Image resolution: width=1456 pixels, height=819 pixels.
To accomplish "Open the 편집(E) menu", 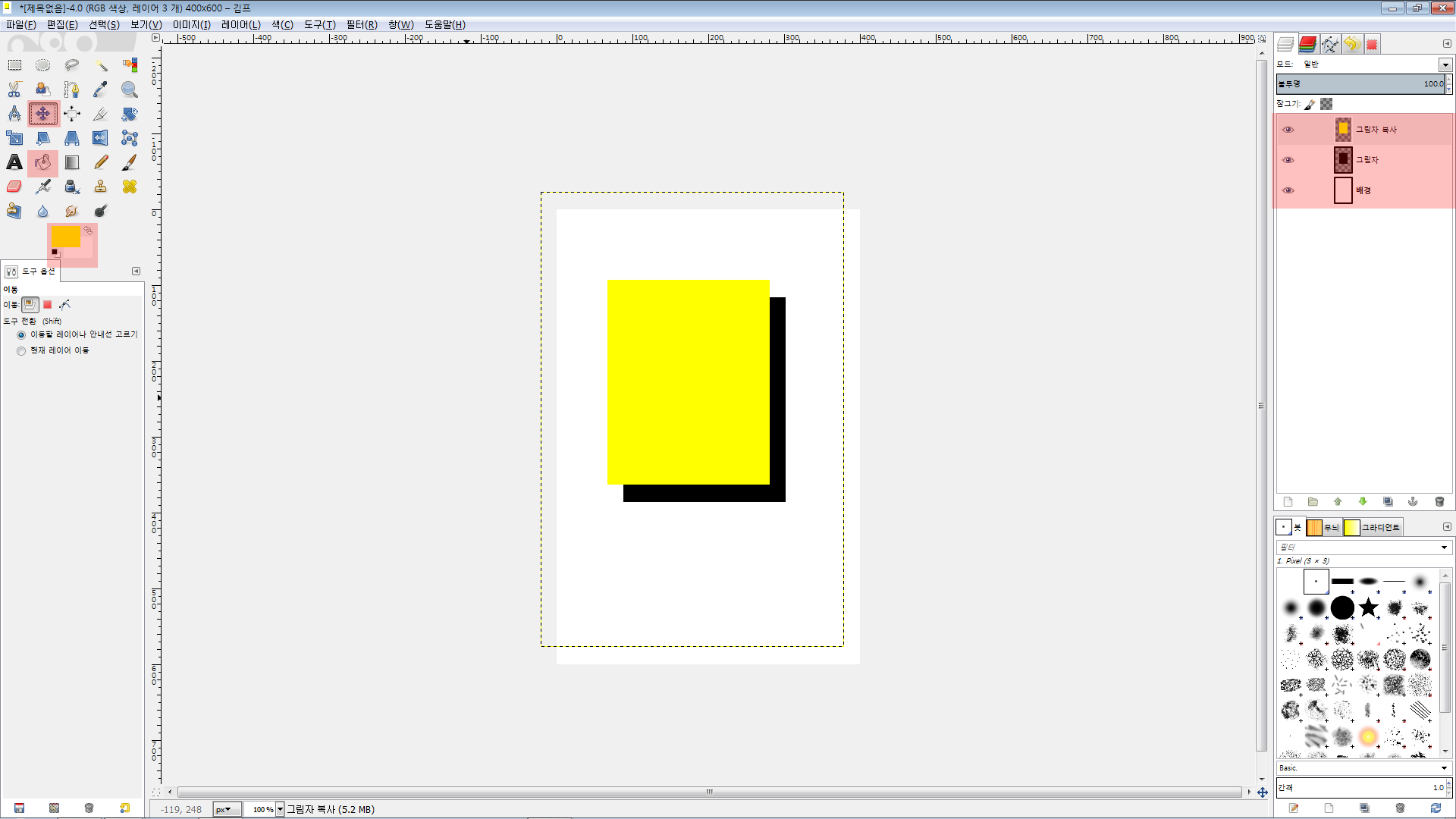I will point(62,25).
